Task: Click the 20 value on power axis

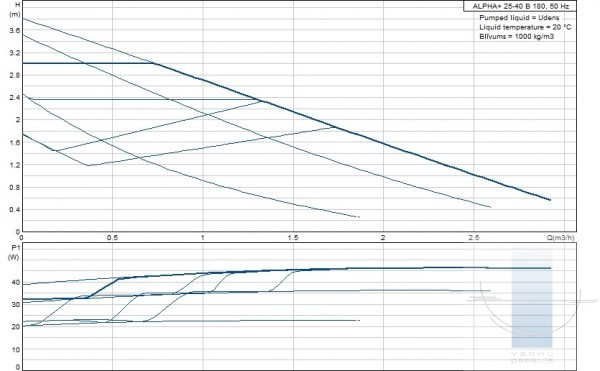Action: click(16, 327)
